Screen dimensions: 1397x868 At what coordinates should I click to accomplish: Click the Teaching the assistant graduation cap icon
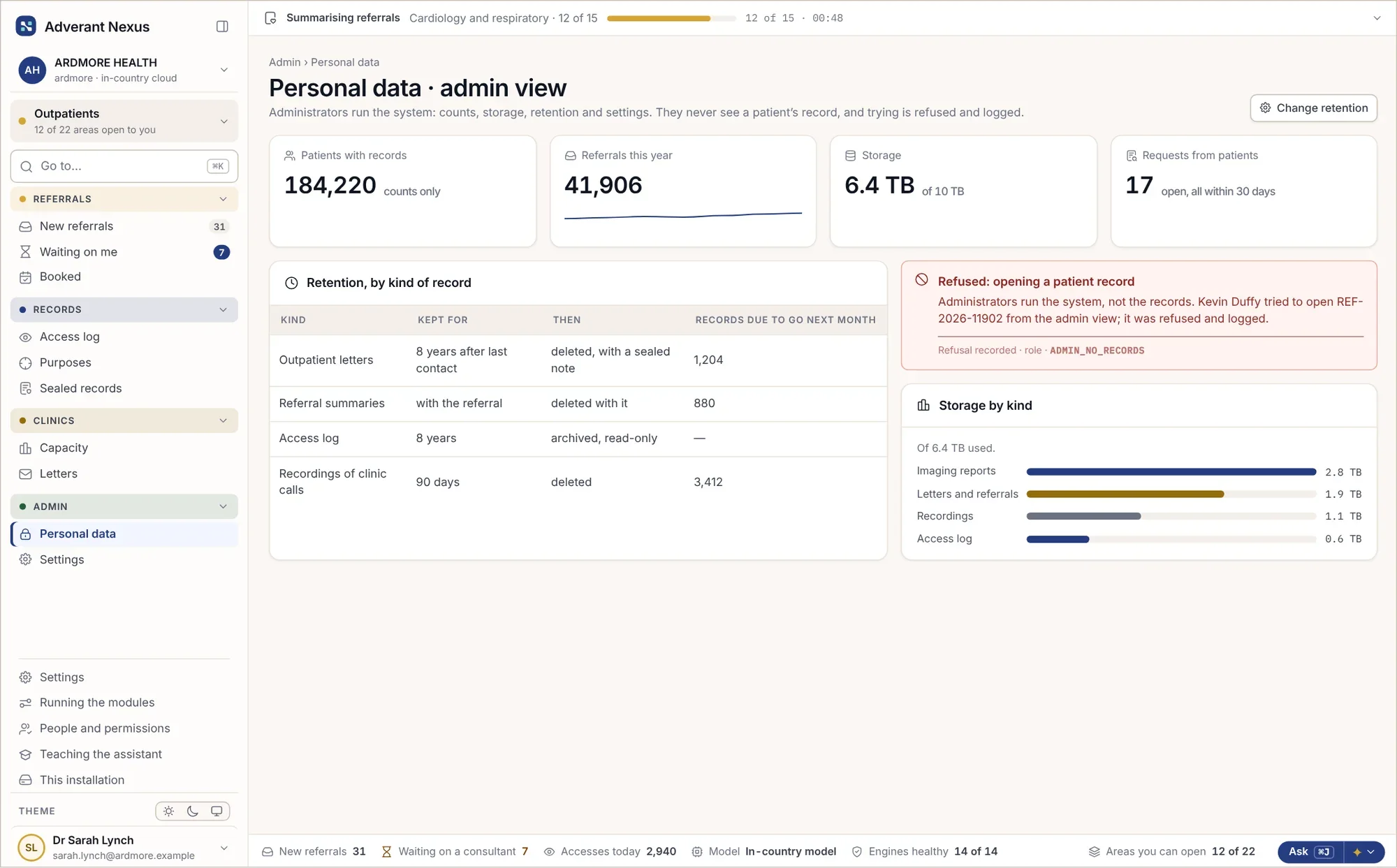(26, 755)
